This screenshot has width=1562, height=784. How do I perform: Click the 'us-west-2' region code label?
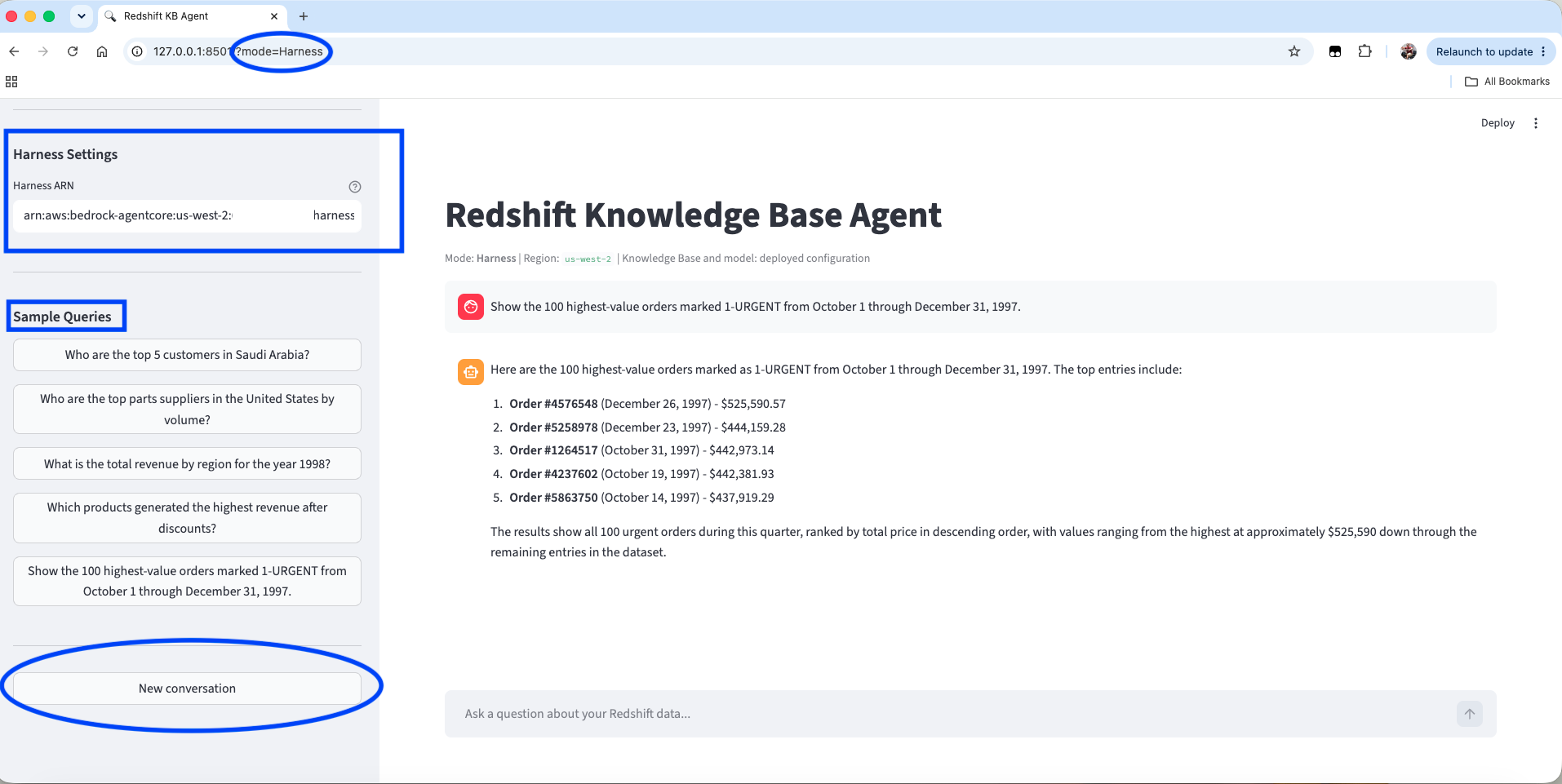[588, 259]
